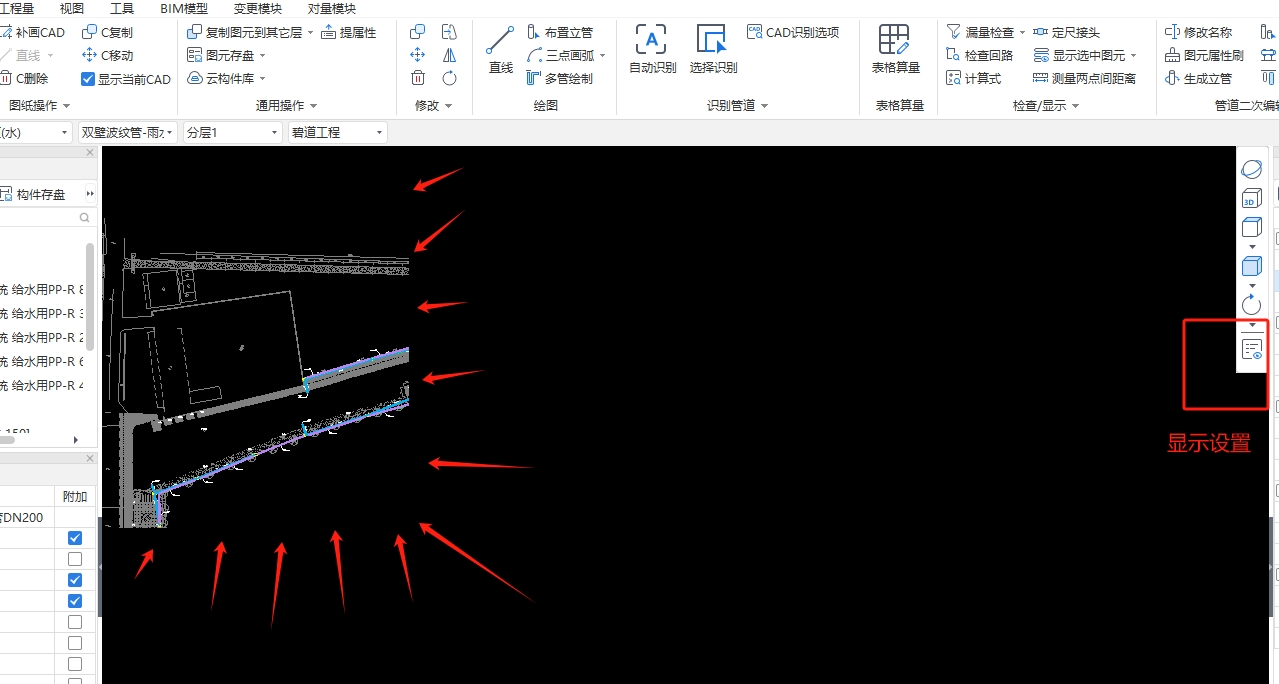
Task: Open the 分层1 layer dropdown
Action: 232,131
